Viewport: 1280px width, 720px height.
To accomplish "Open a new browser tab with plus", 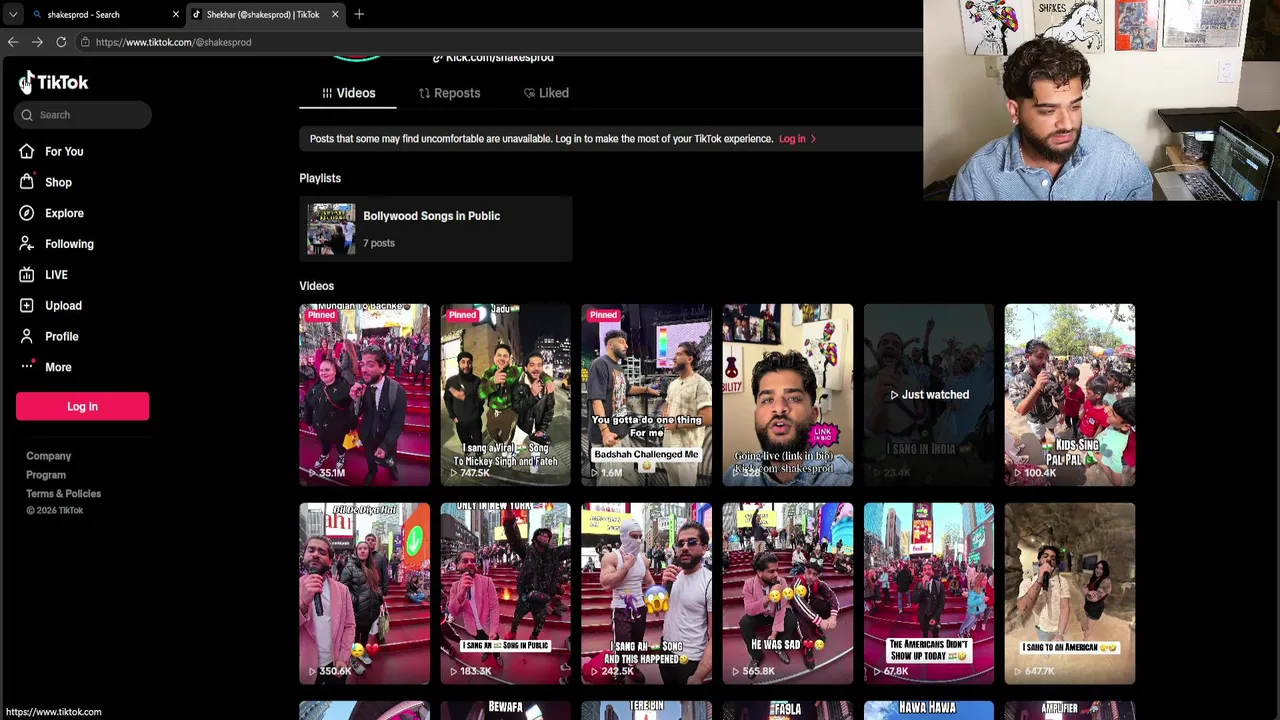I will [x=359, y=14].
